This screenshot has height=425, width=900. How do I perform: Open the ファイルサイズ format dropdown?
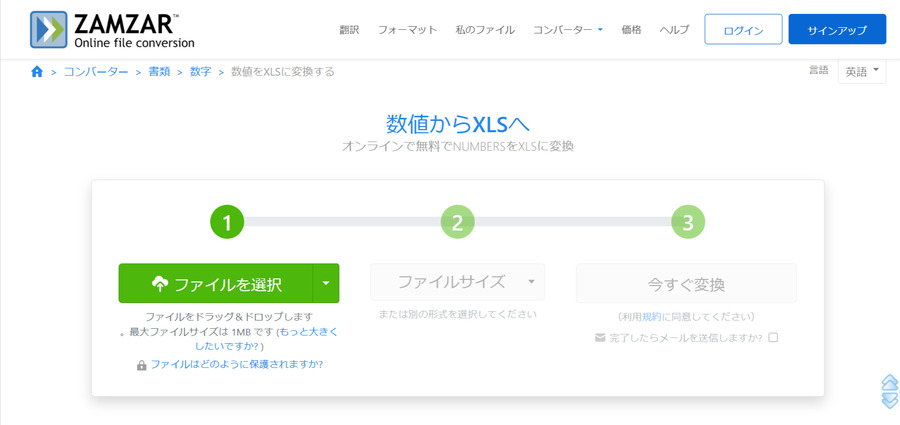tap(457, 282)
